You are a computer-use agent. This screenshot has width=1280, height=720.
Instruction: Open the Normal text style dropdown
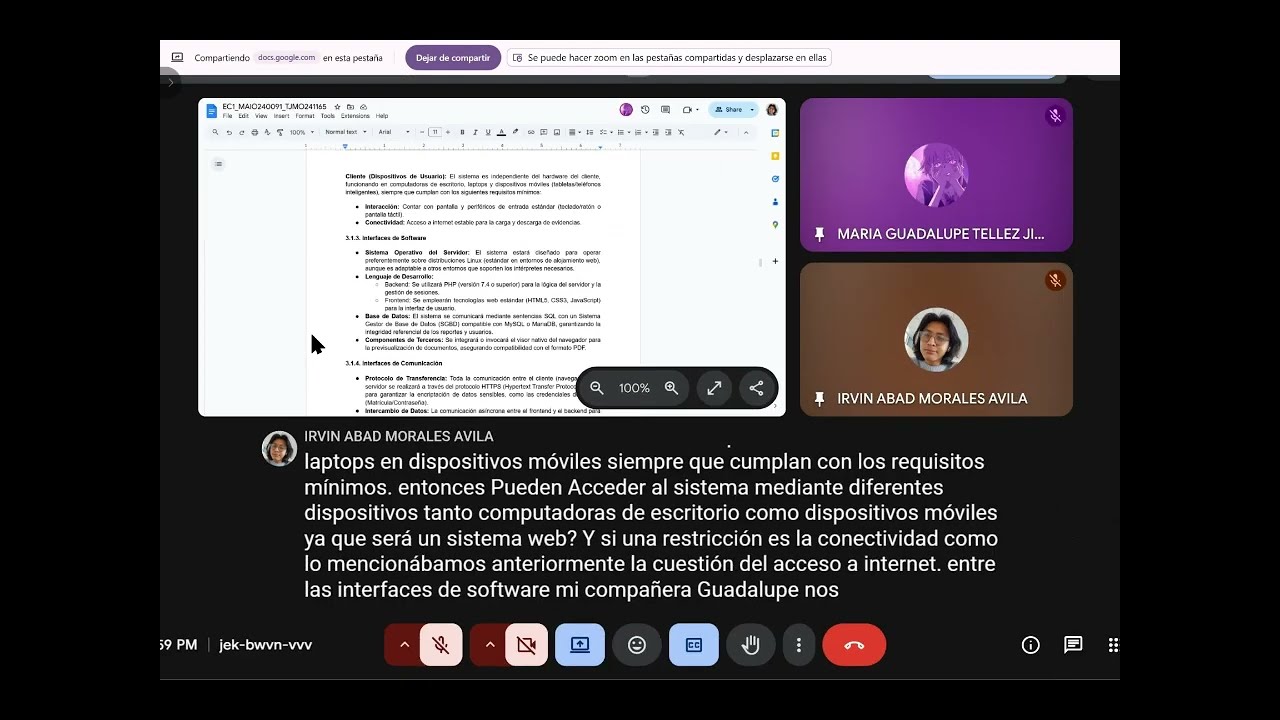(346, 132)
